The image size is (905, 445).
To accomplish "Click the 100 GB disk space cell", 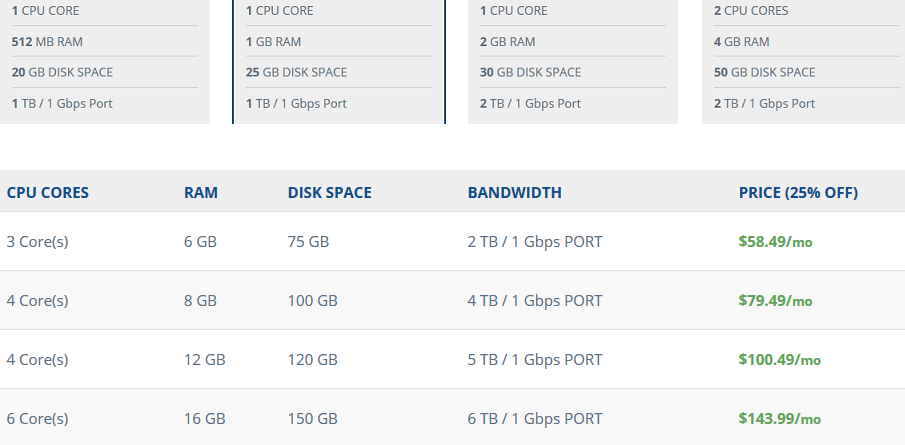I will (x=312, y=301).
